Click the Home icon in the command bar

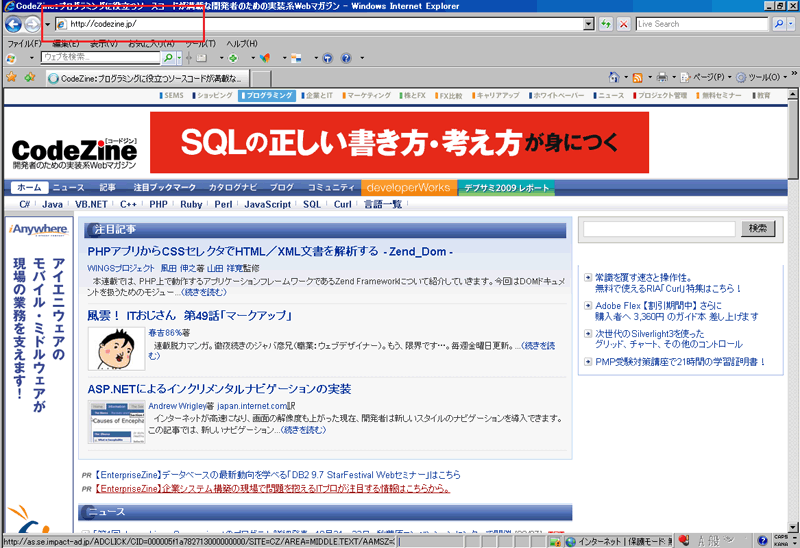click(614, 78)
